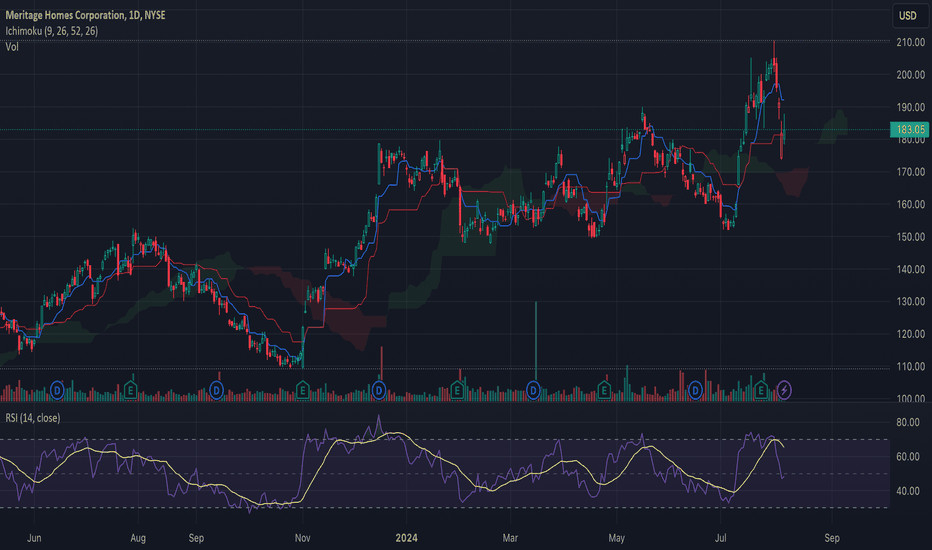932x550 pixels.
Task: Click the 140.00 price axis label
Action: pos(911,269)
